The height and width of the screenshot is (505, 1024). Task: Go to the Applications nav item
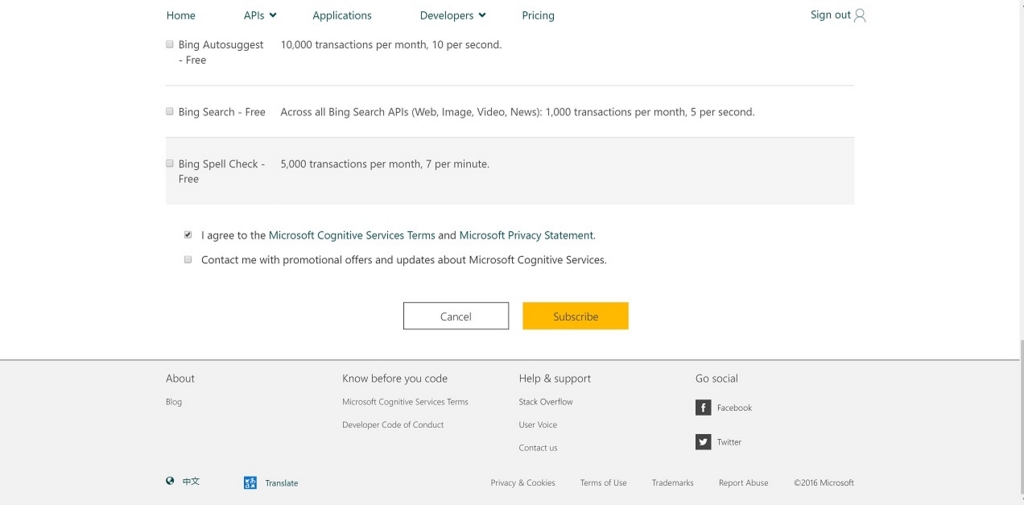pos(342,15)
